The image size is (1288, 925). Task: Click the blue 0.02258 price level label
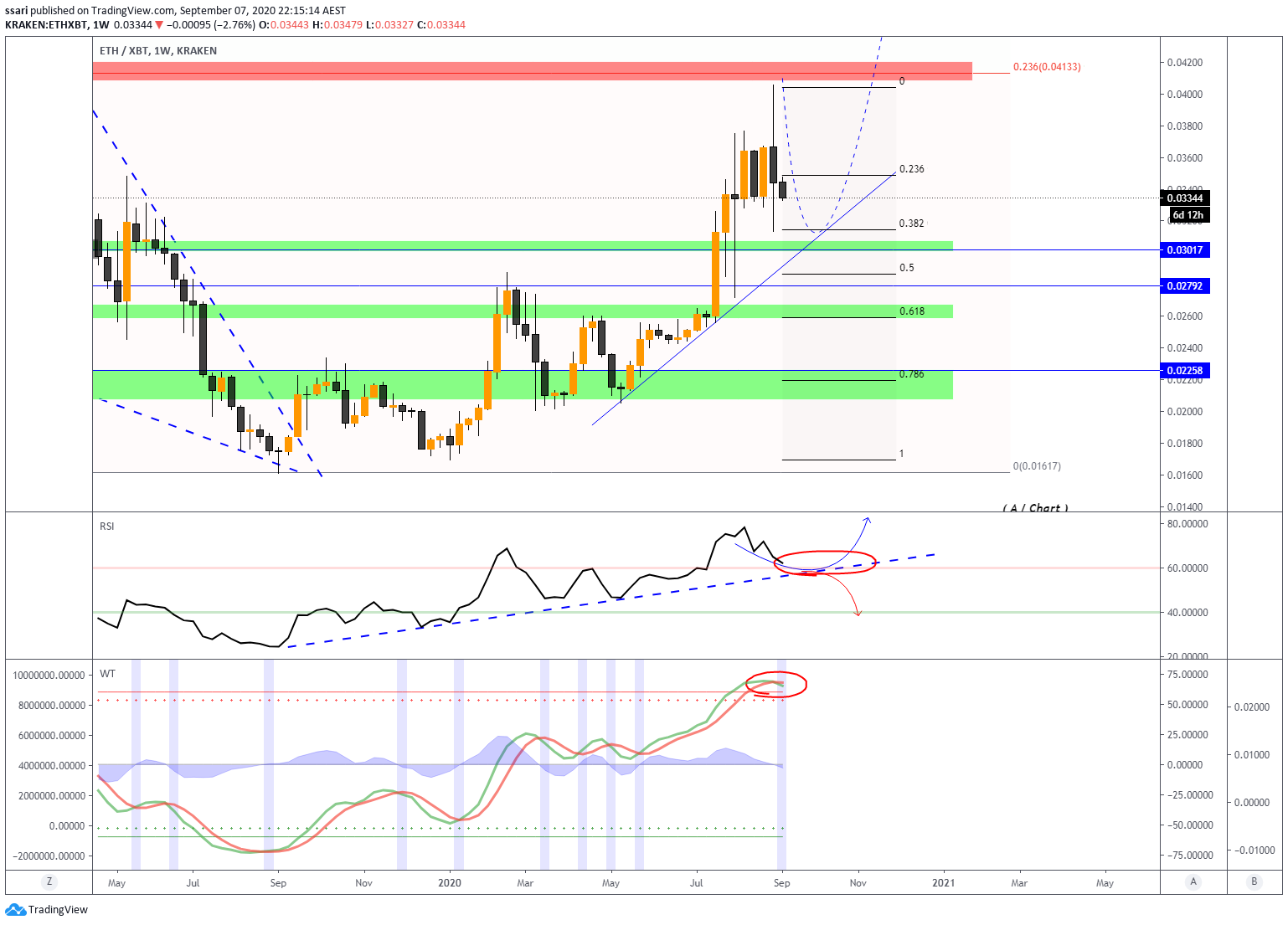[1185, 371]
